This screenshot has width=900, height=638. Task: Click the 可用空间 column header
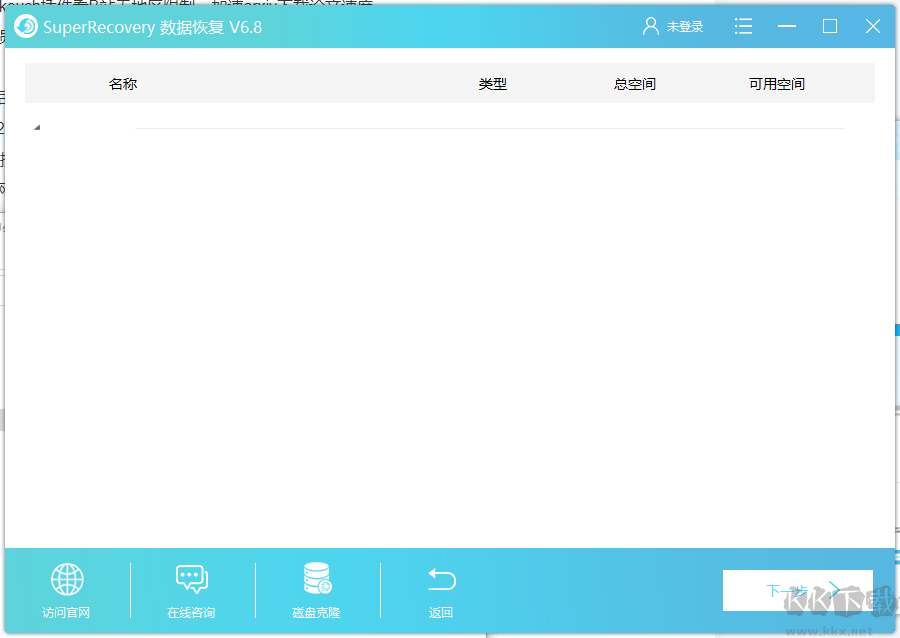click(x=777, y=84)
